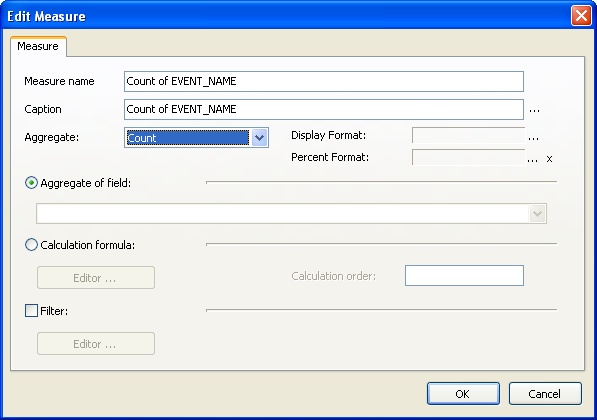Click the Display Format field
This screenshot has width=597, height=420.
point(468,136)
